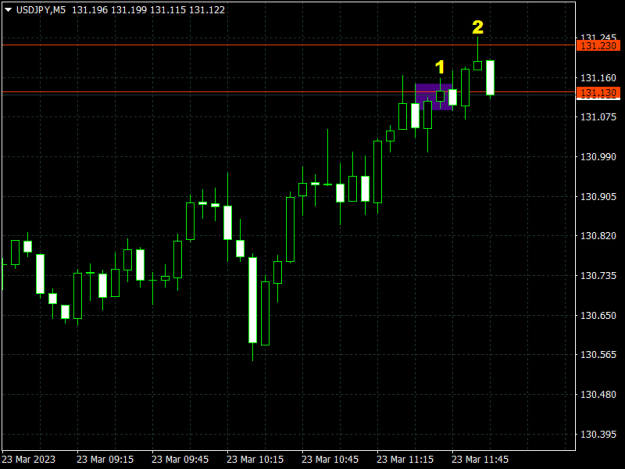The image size is (625, 469).
Task: Click the 130.480 price scale value
Action: point(598,394)
